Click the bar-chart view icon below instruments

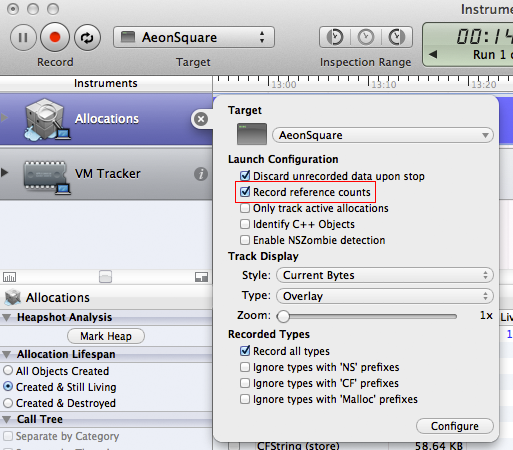coord(9,277)
